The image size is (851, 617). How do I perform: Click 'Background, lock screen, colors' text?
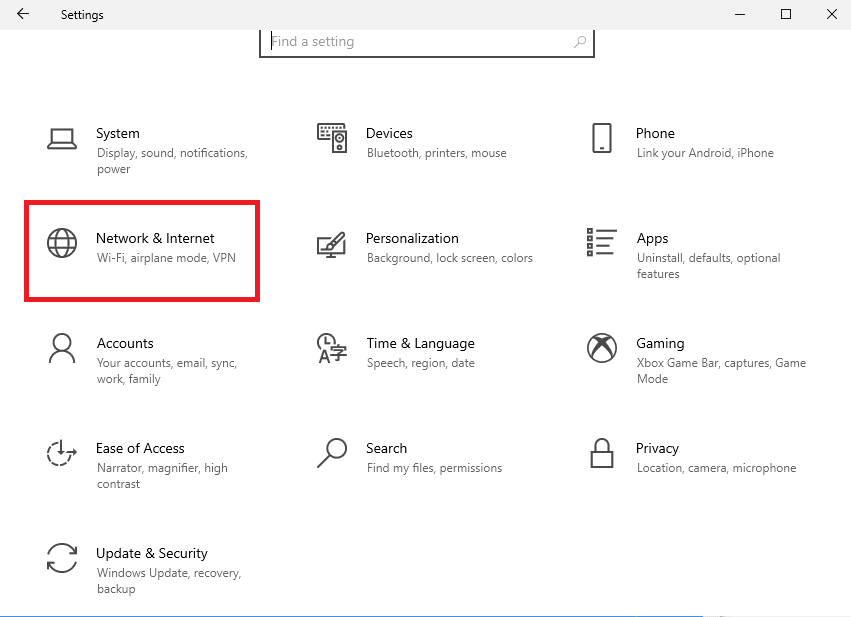point(449,258)
